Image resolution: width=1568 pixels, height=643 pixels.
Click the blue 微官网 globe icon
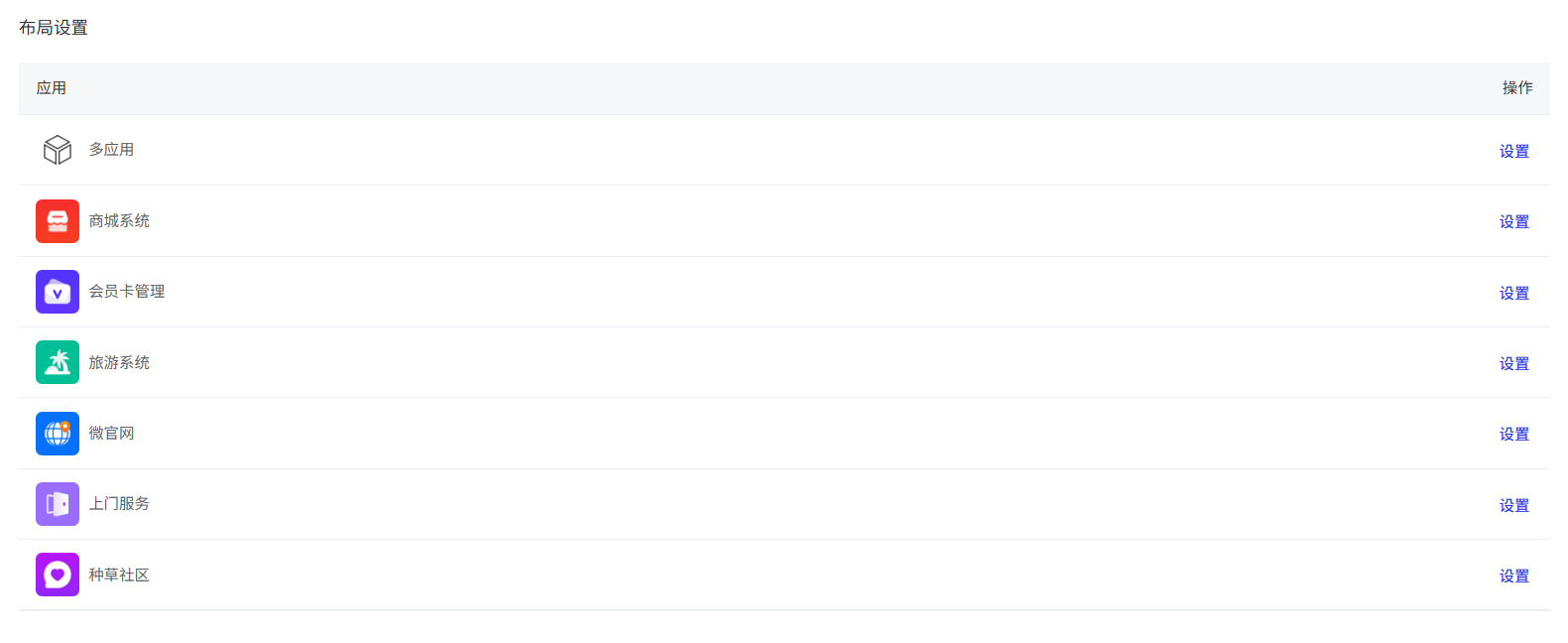58,434
